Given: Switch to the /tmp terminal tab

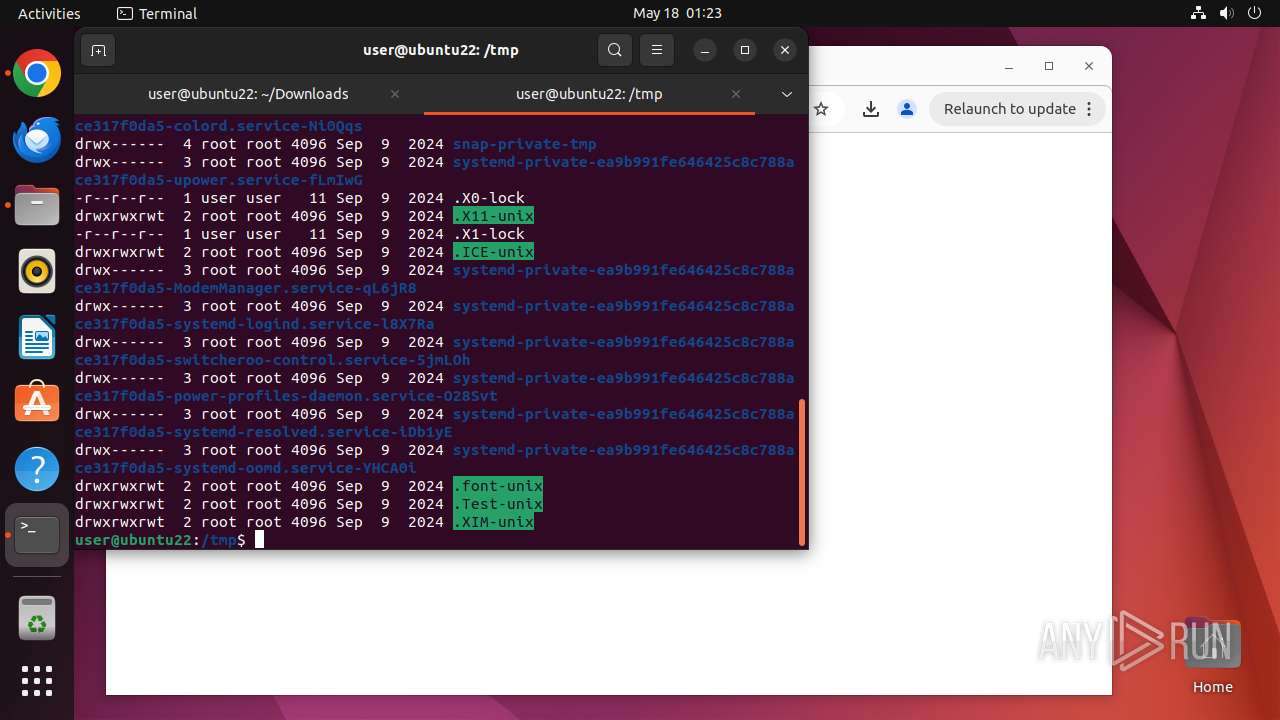Looking at the screenshot, I should [x=589, y=94].
